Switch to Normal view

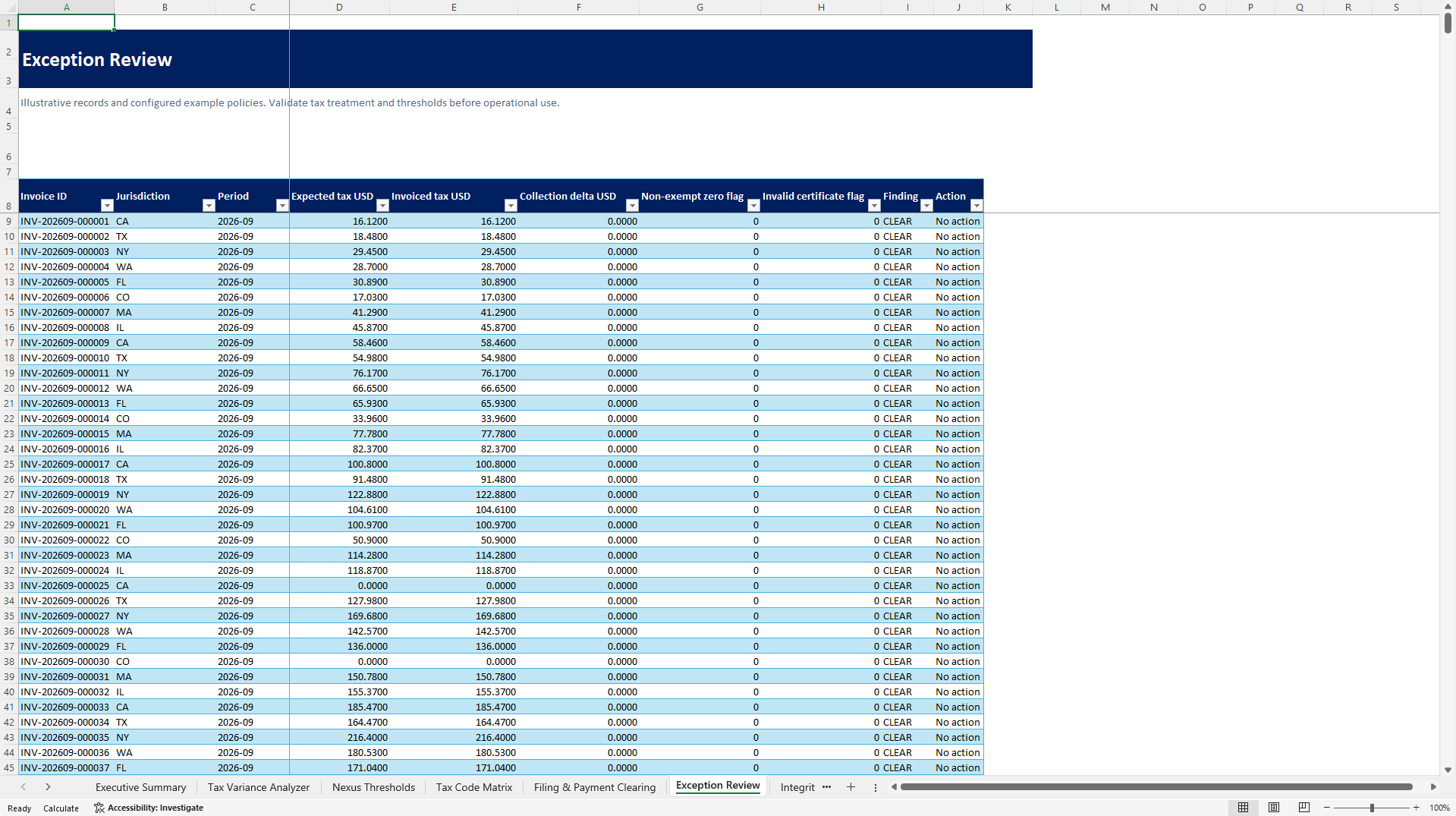(x=1243, y=808)
